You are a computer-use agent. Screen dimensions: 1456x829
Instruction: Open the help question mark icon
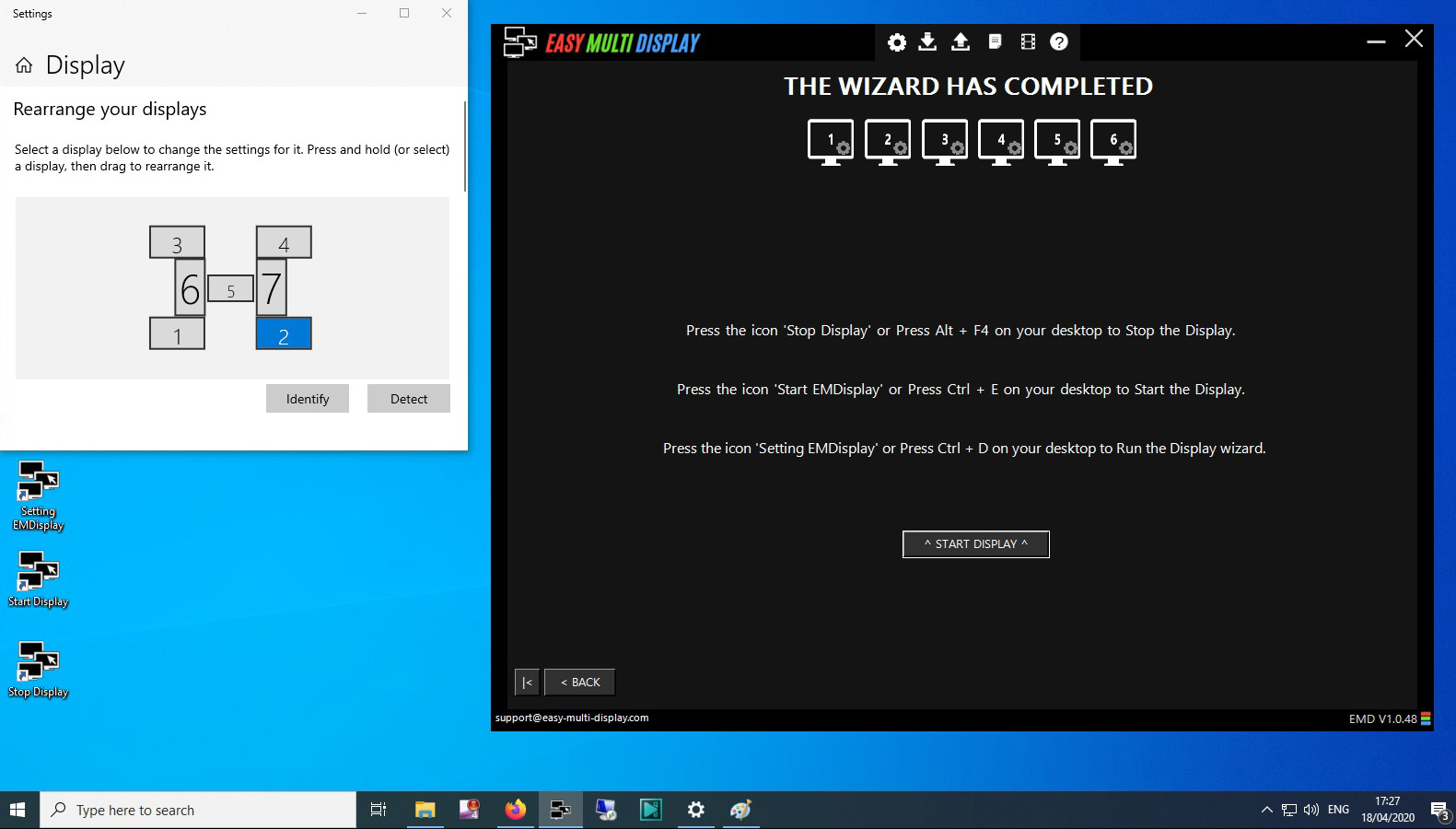pos(1059,42)
